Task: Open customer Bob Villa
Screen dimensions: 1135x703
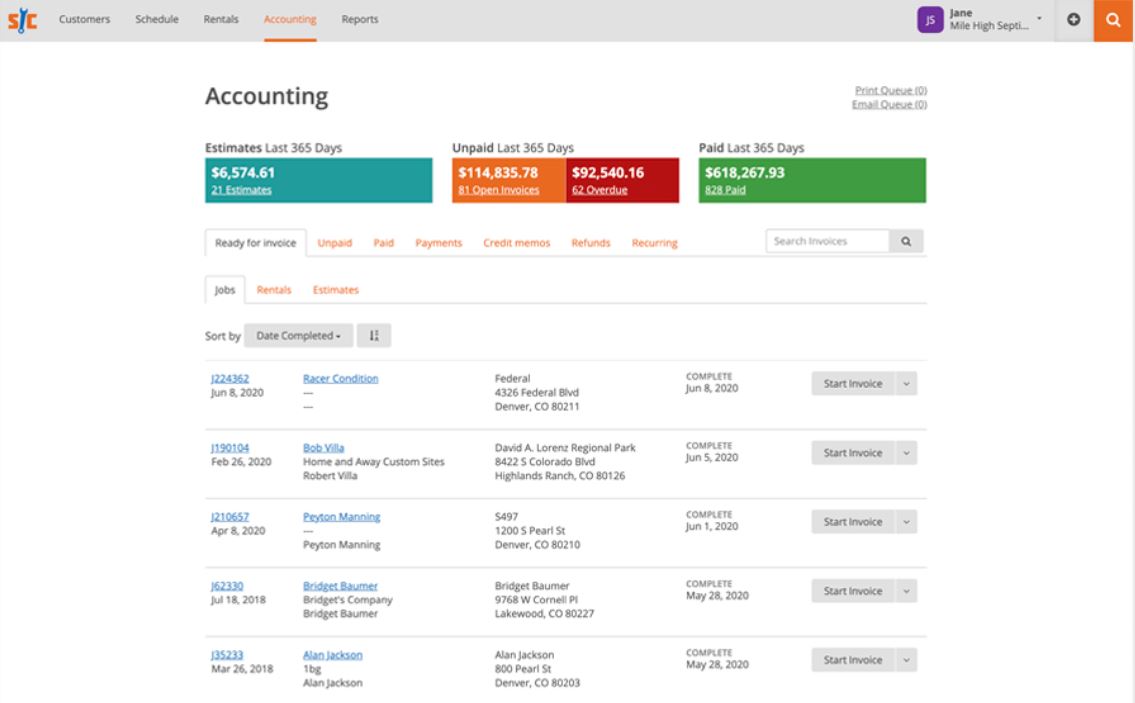Action: [324, 447]
